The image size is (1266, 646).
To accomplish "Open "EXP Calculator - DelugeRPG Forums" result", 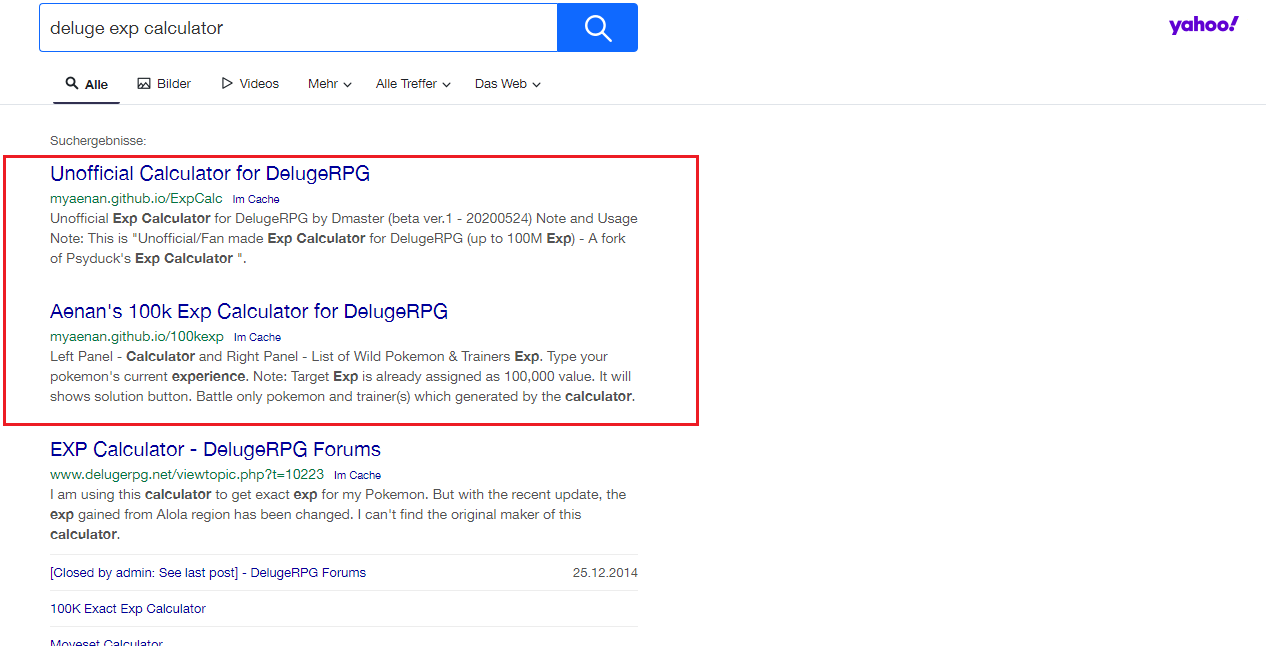I will pyautogui.click(x=215, y=449).
